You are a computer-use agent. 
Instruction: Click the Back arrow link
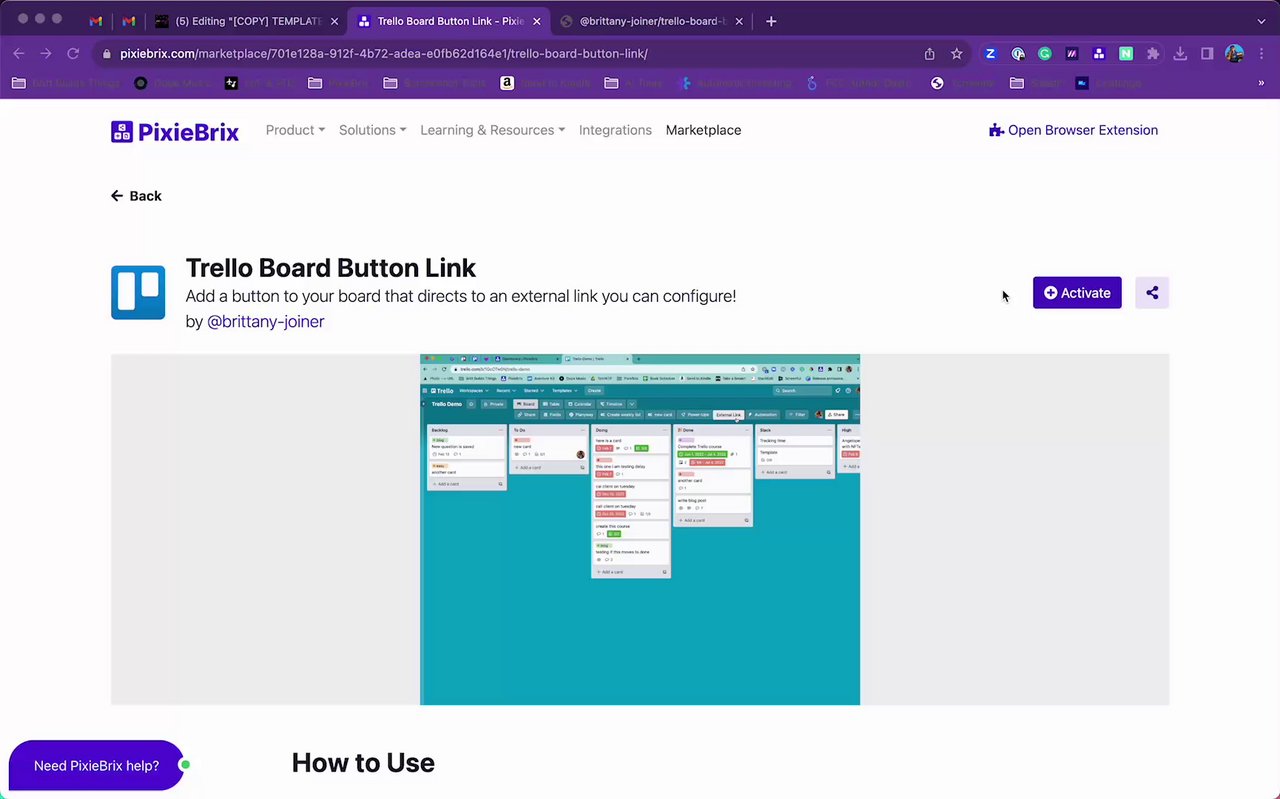coord(136,196)
